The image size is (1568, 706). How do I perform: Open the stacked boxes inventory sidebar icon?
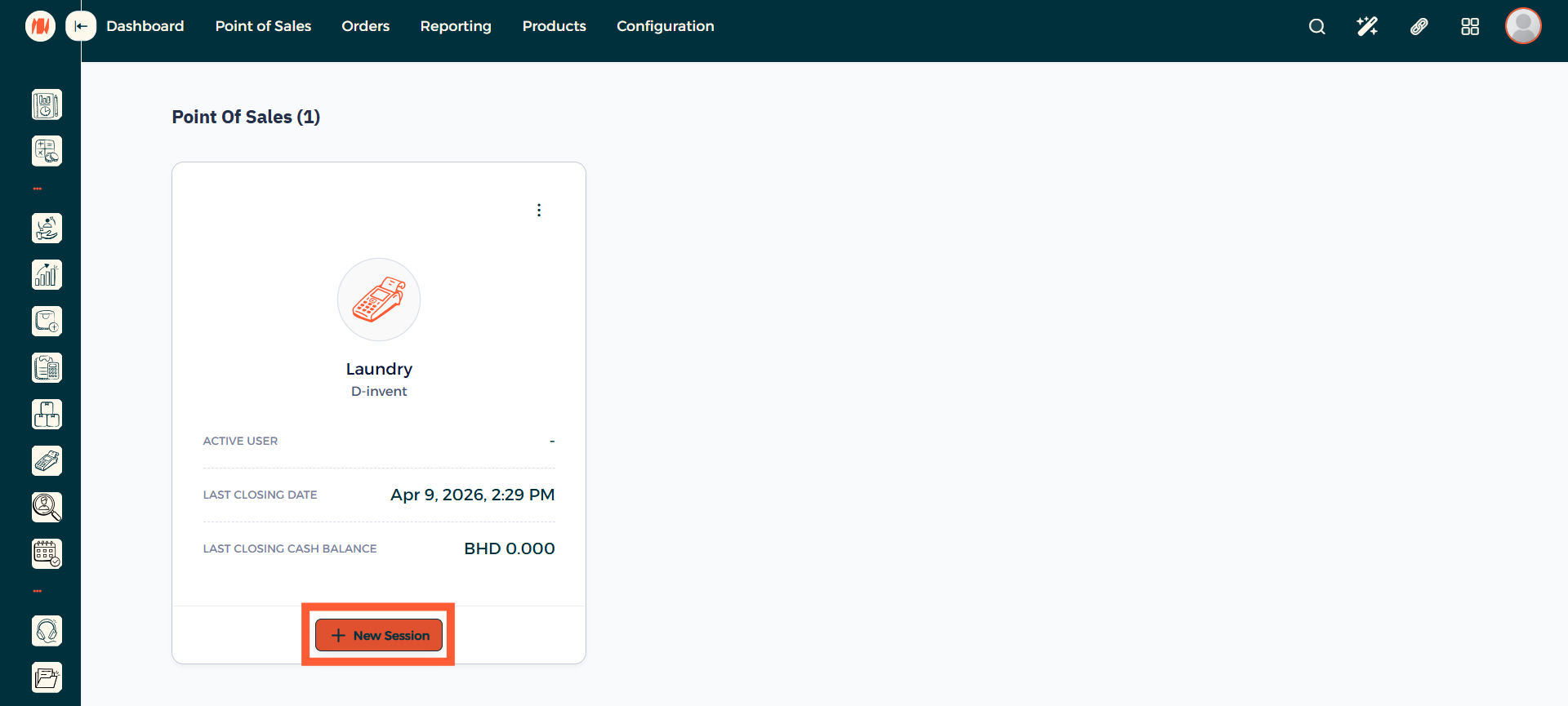47,415
